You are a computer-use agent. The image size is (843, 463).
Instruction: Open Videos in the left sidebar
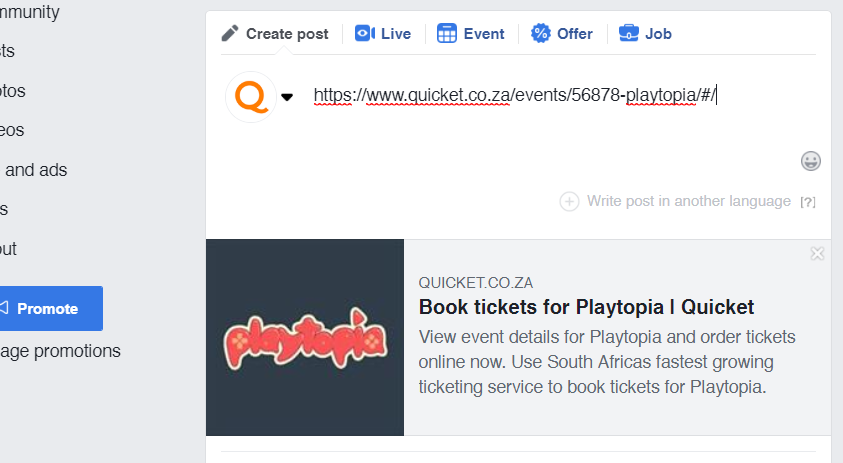pos(12,130)
